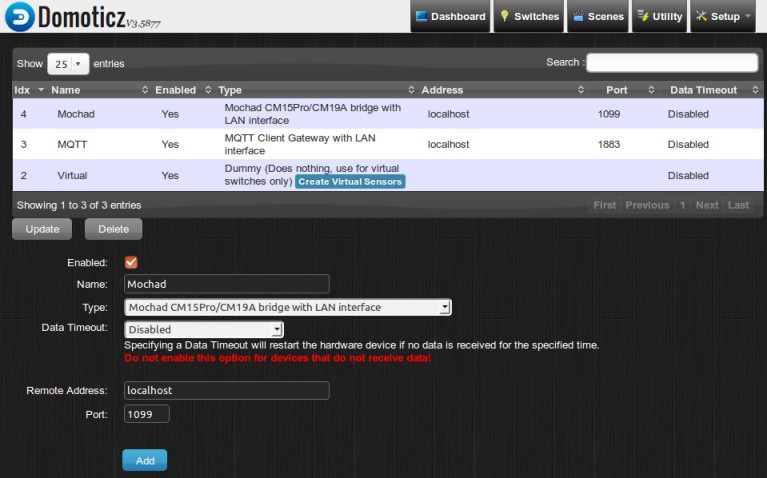Expand the Setup dropdown menu

tap(723, 16)
